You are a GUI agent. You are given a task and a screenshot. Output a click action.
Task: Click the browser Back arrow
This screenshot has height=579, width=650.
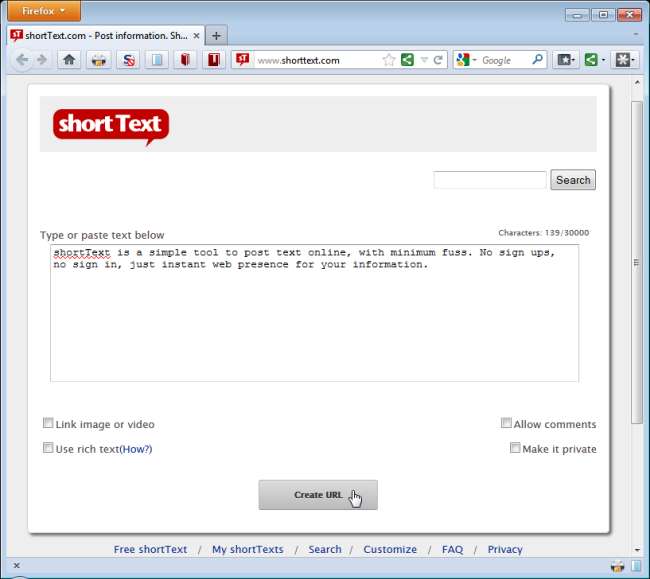coord(23,60)
